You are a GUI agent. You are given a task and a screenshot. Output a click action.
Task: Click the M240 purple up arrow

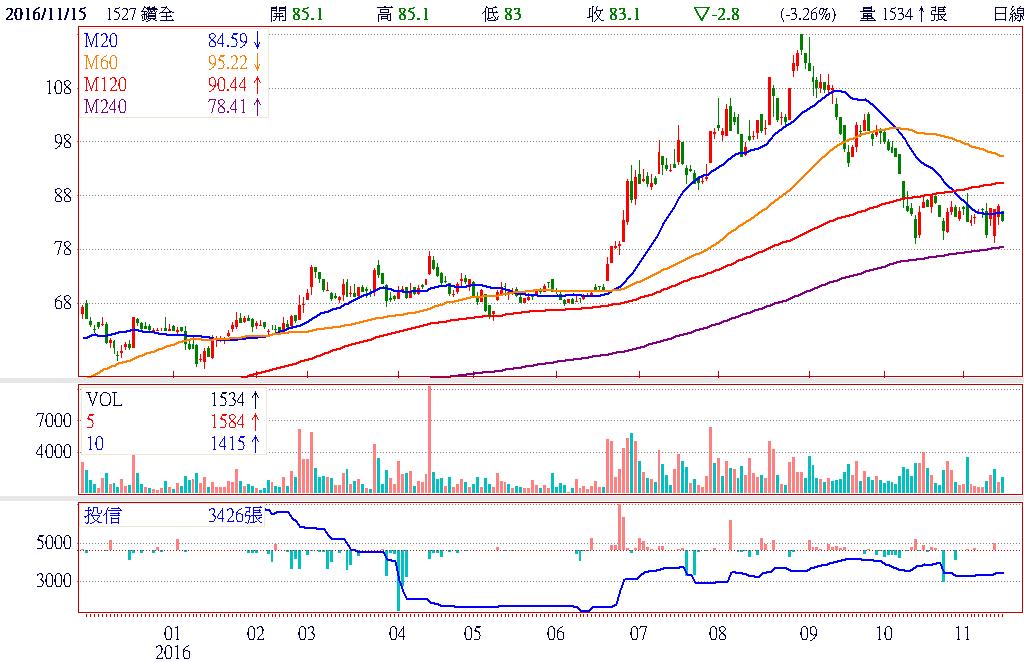coord(258,104)
